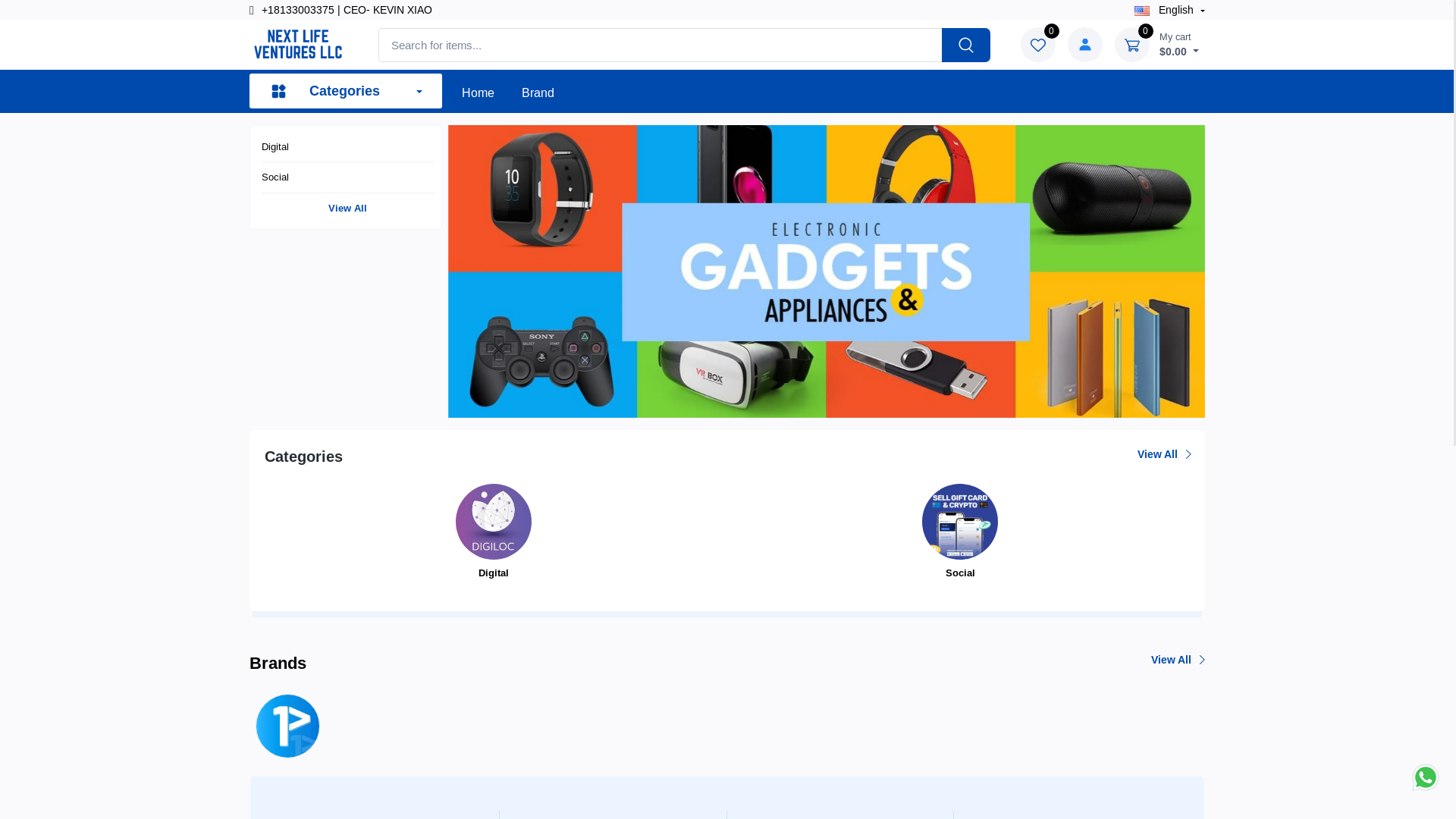This screenshot has width=1456, height=819.
Task: Toggle the Categories dropdown menu
Action: click(x=345, y=91)
